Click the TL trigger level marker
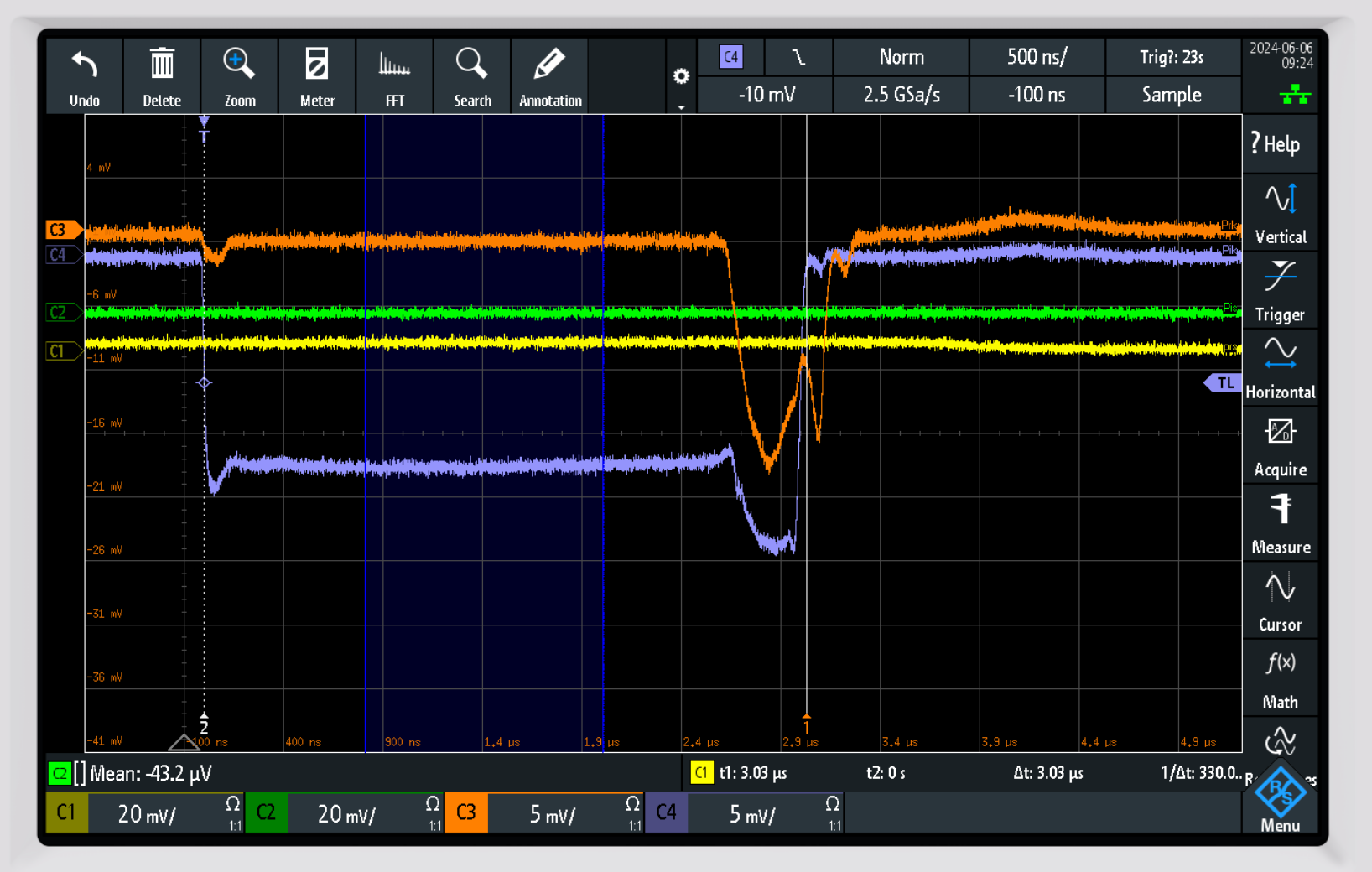 tap(1224, 383)
